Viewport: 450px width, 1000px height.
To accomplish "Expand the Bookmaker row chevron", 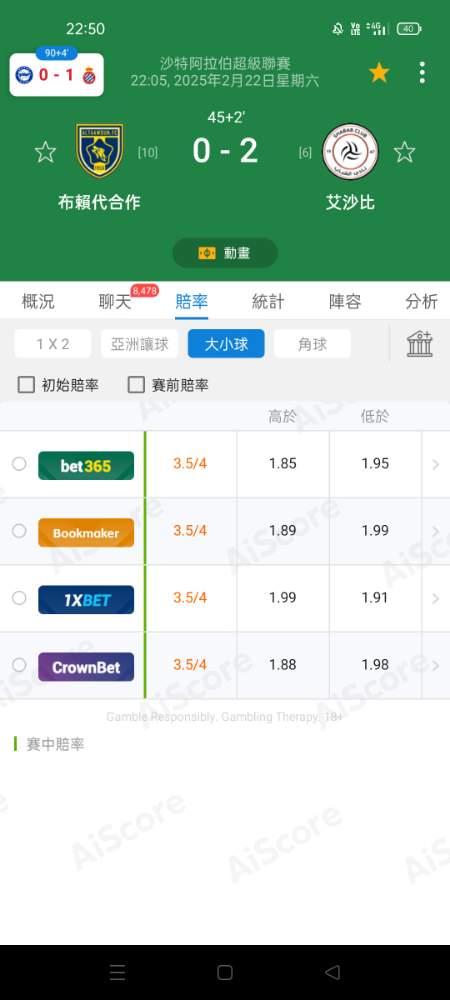I will tap(436, 531).
